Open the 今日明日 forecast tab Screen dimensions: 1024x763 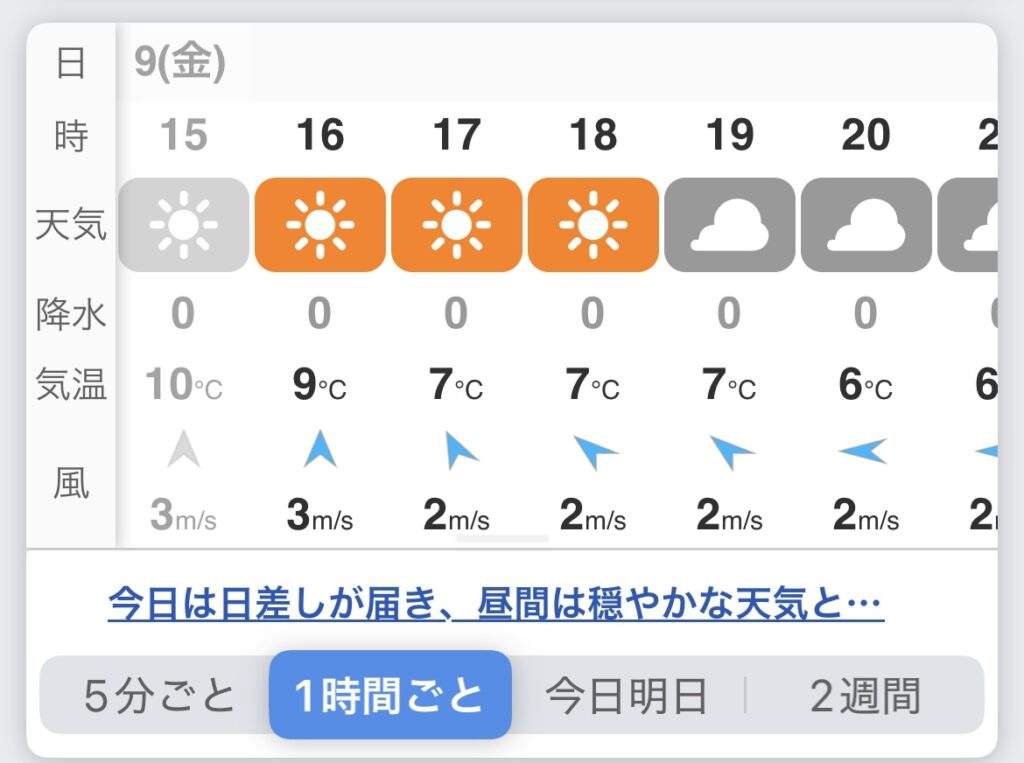tap(626, 696)
